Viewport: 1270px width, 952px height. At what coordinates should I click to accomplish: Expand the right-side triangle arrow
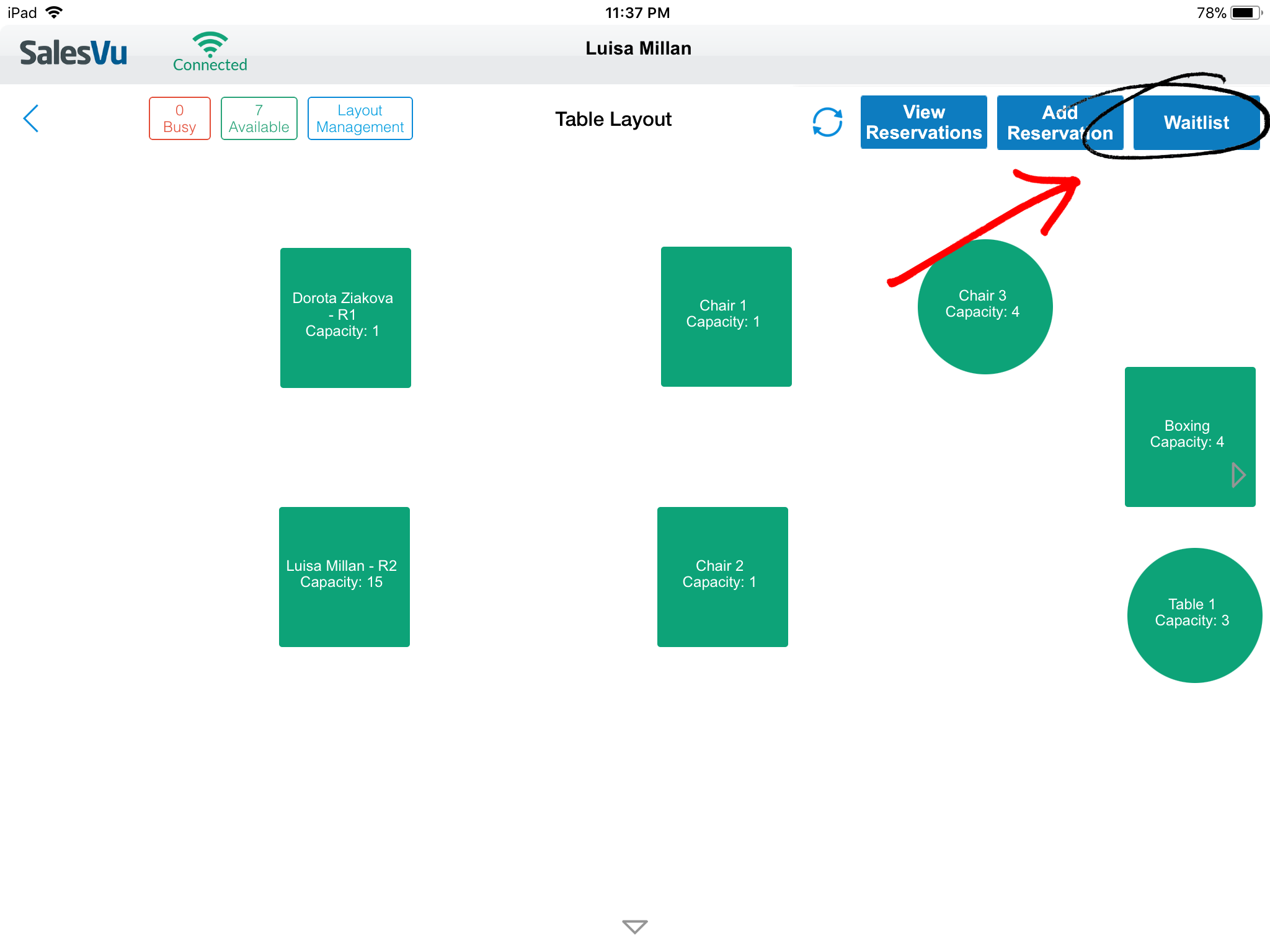click(x=1238, y=475)
